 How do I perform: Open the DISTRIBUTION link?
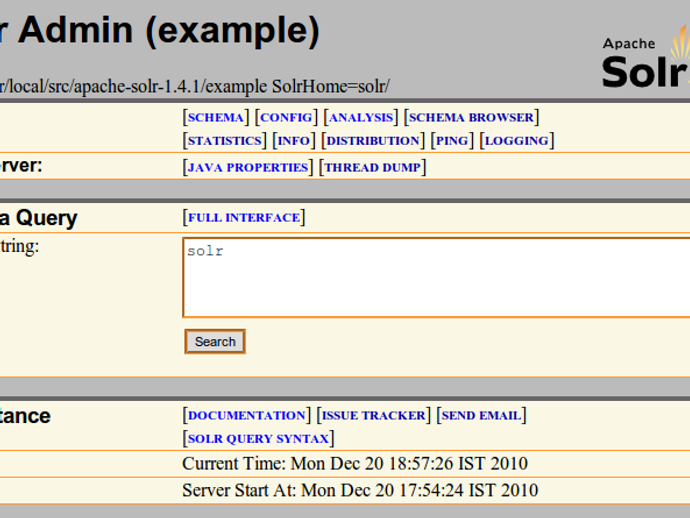pyautogui.click(x=373, y=141)
